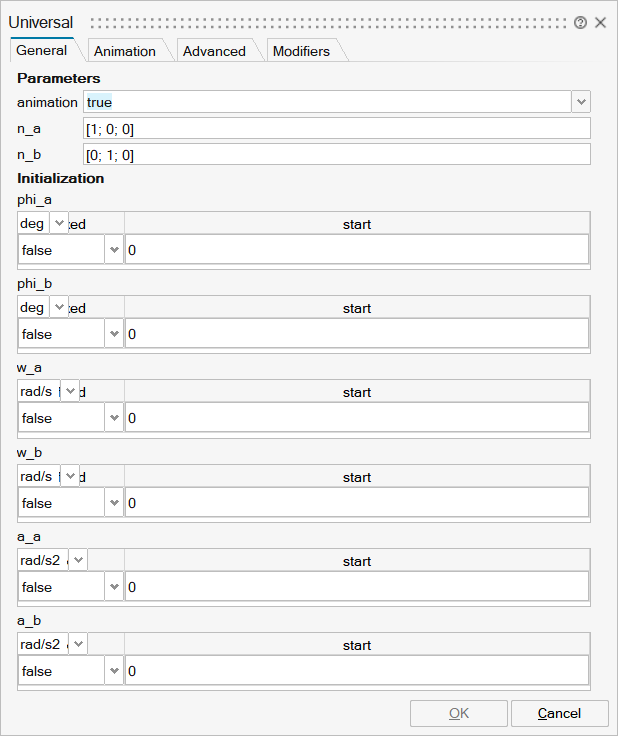Expand phi_b fixed false dropdown
This screenshot has width=618, height=736.
[113, 334]
